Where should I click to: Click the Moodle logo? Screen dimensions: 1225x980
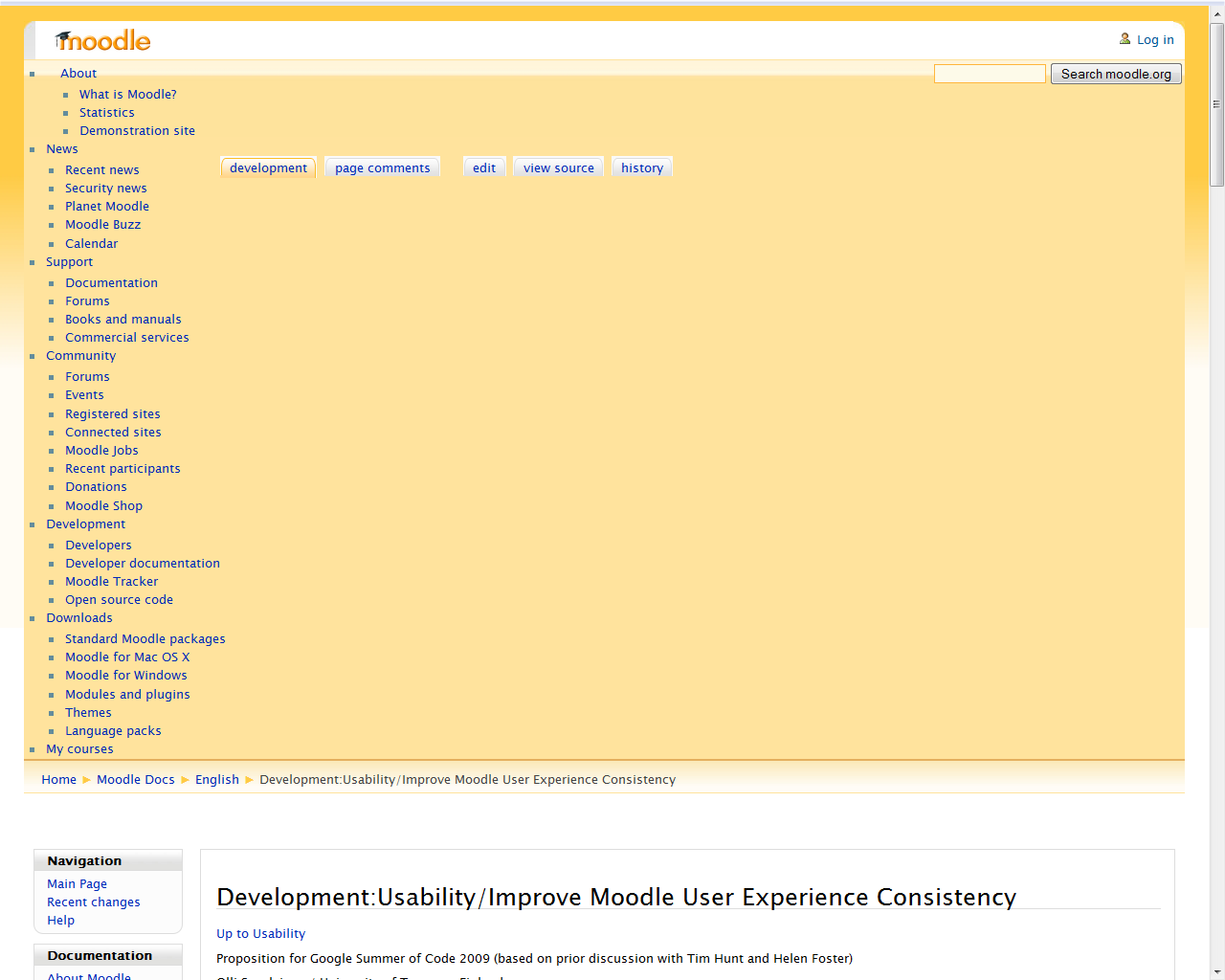click(x=103, y=40)
